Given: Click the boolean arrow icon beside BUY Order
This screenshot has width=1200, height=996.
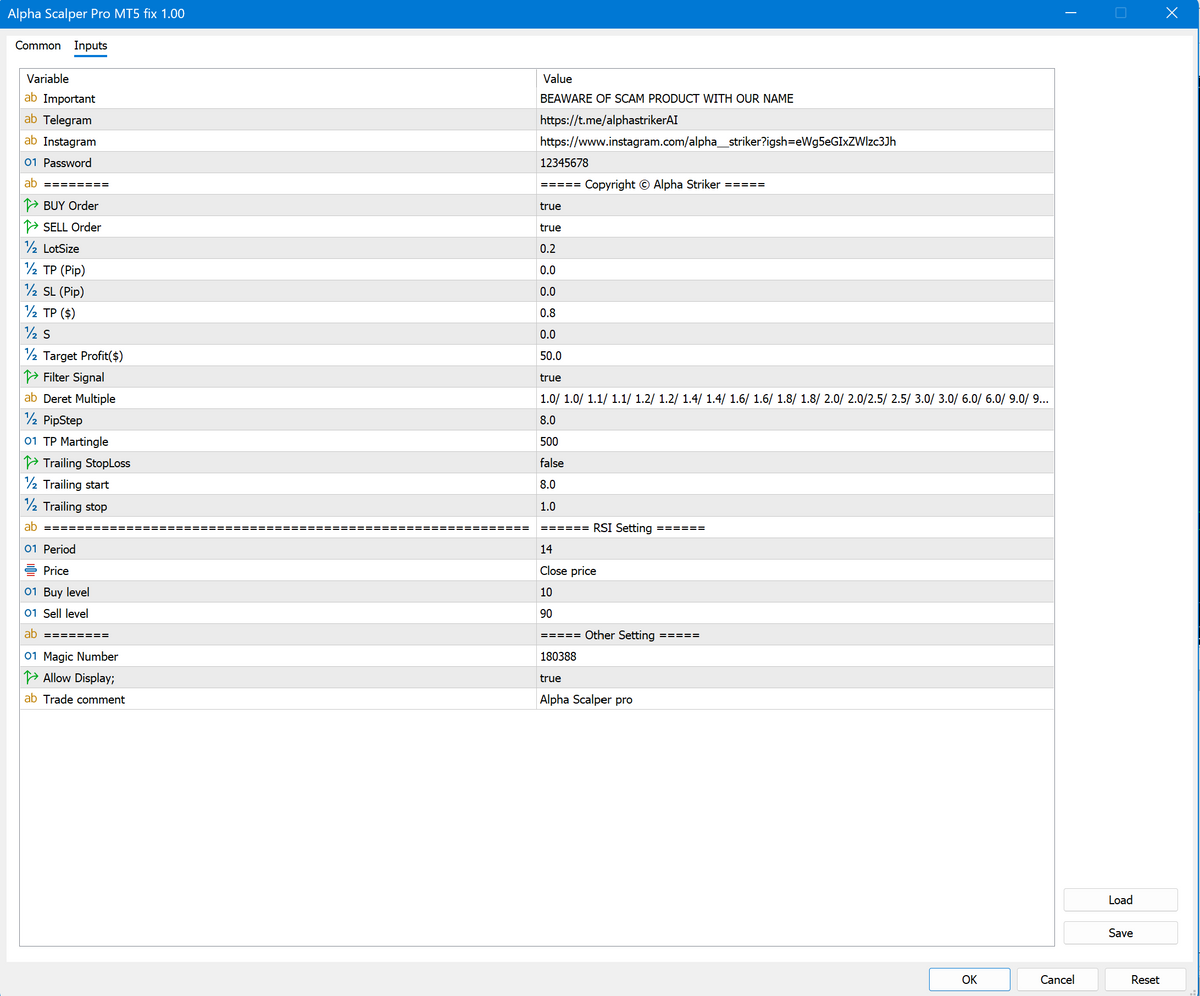Looking at the screenshot, I should (x=30, y=206).
